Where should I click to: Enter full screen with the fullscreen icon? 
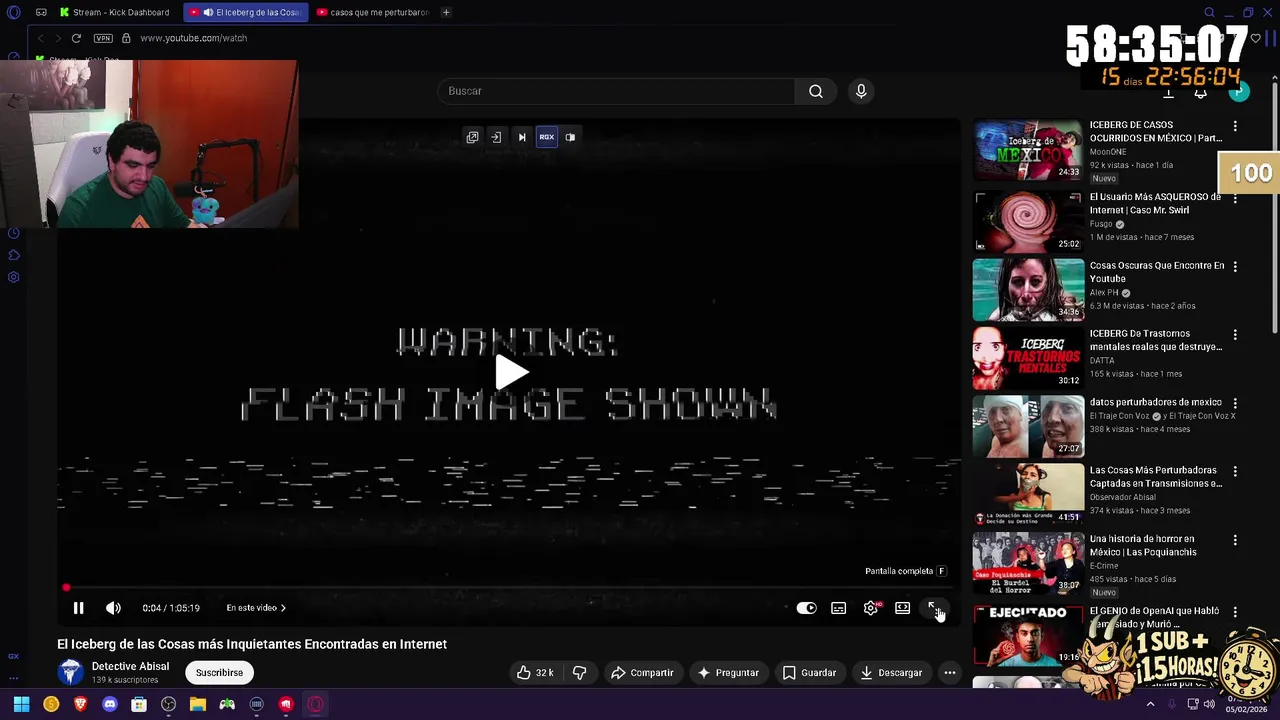click(934, 608)
